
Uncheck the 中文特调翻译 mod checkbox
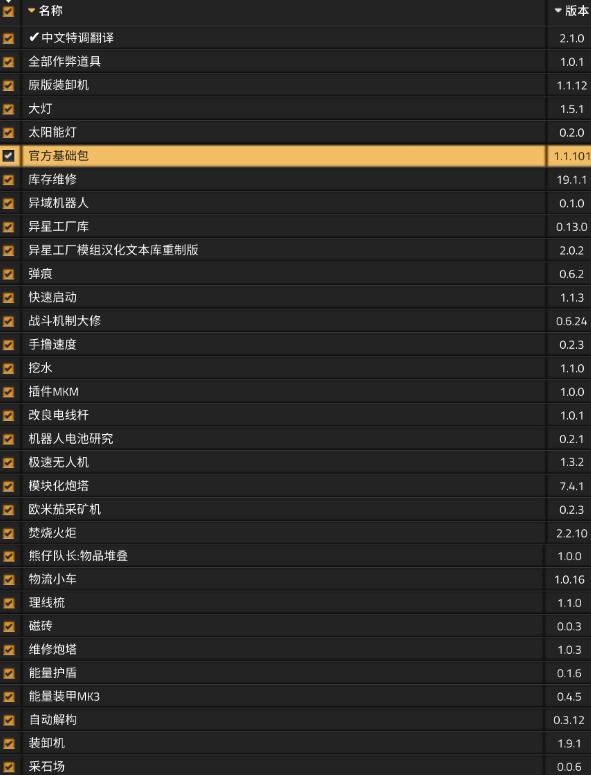point(8,38)
